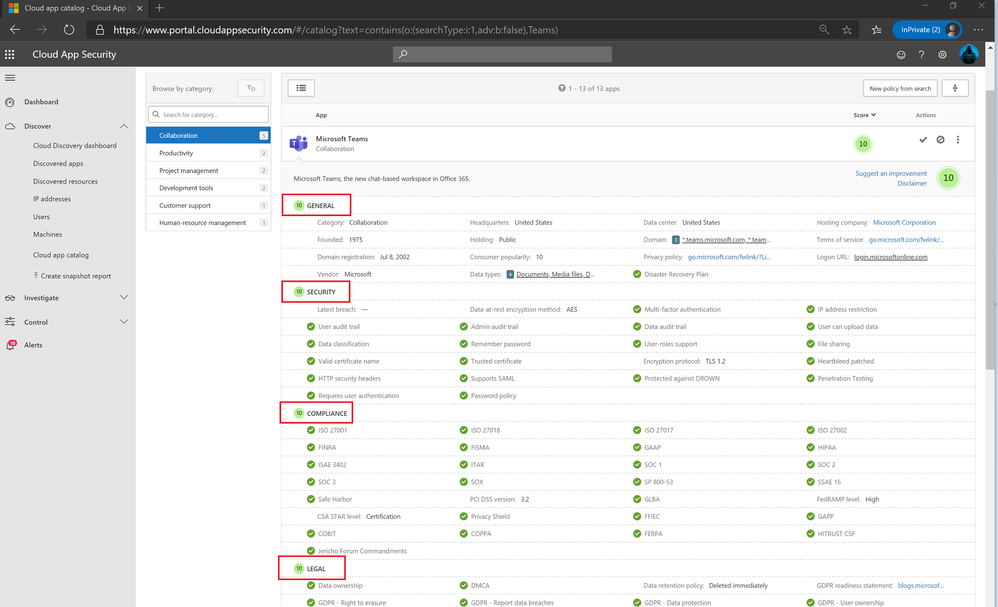
Task: Open the app launcher waffle icon
Action: (x=10, y=54)
